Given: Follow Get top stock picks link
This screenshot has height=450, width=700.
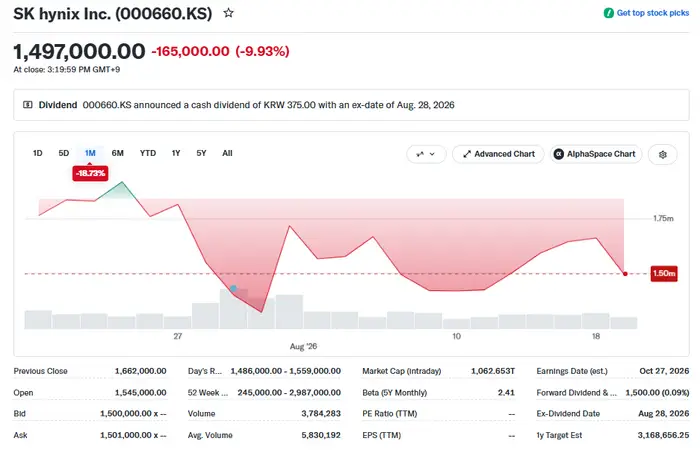Looking at the screenshot, I should tap(653, 13).
